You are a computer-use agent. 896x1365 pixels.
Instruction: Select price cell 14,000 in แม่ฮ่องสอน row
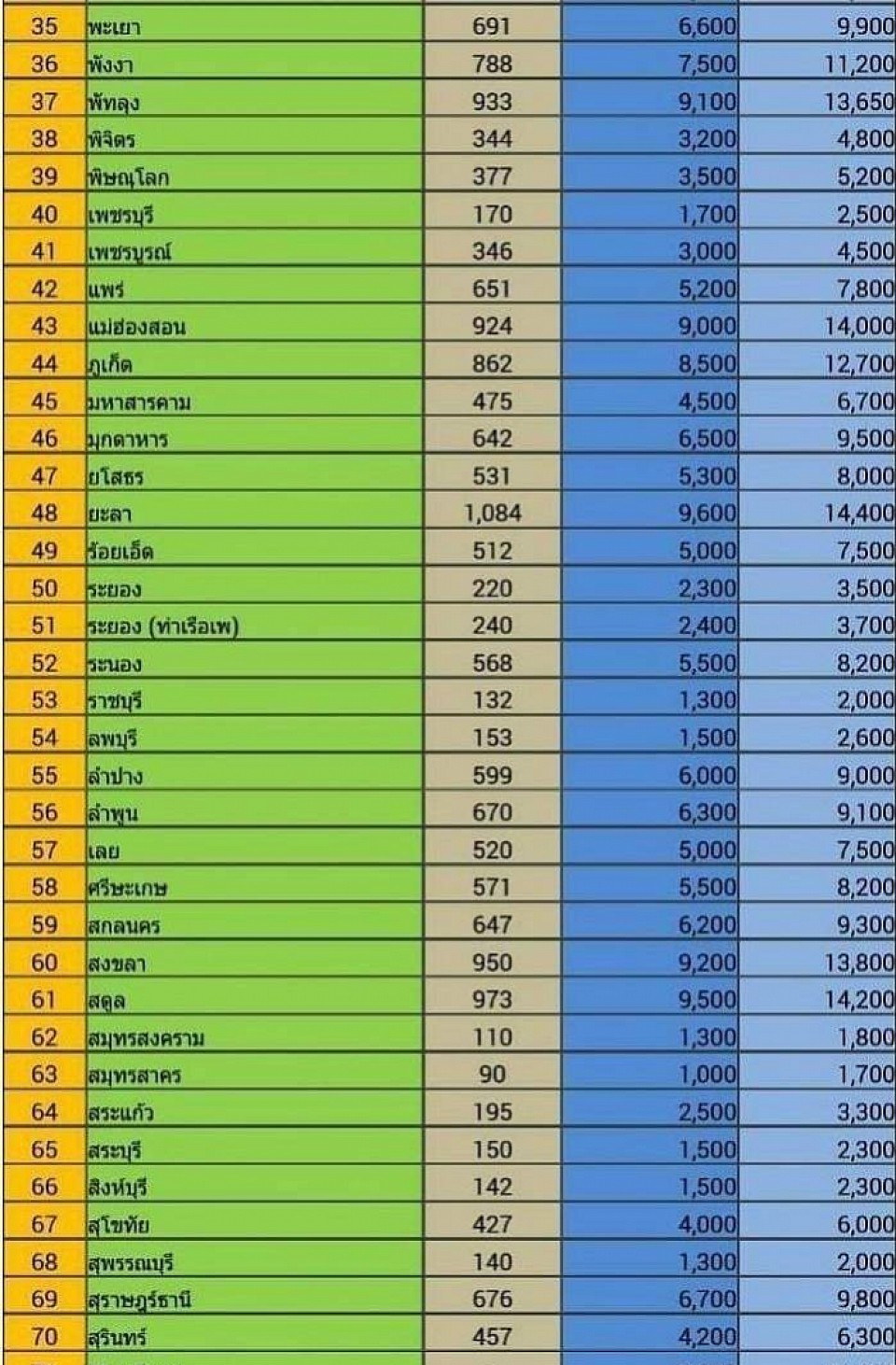click(818, 327)
